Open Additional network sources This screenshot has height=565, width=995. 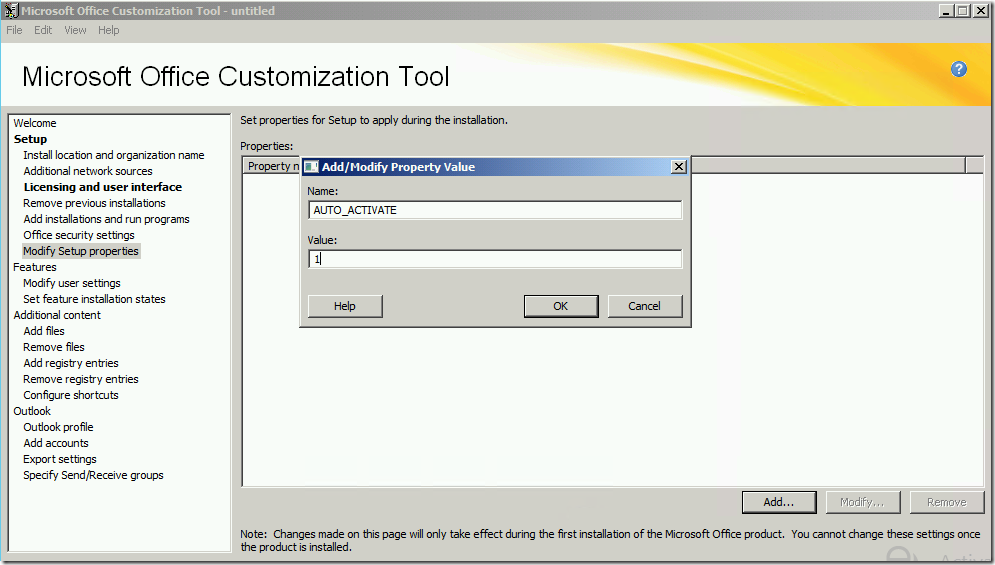coord(88,171)
